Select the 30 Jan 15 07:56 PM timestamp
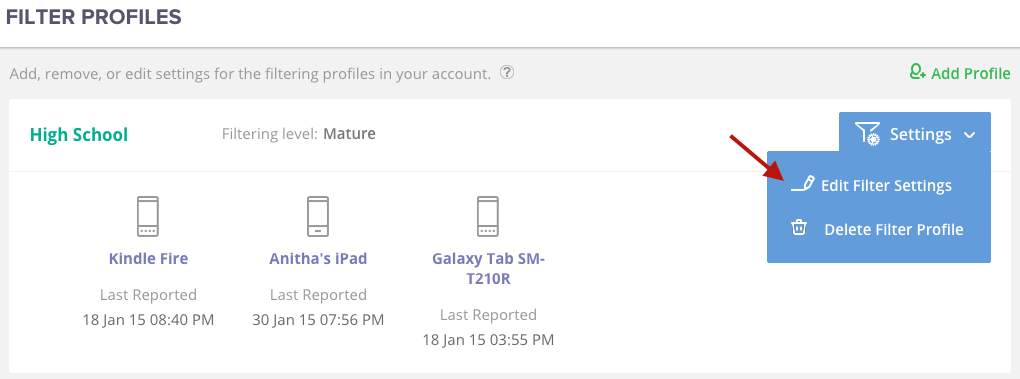 (x=318, y=320)
